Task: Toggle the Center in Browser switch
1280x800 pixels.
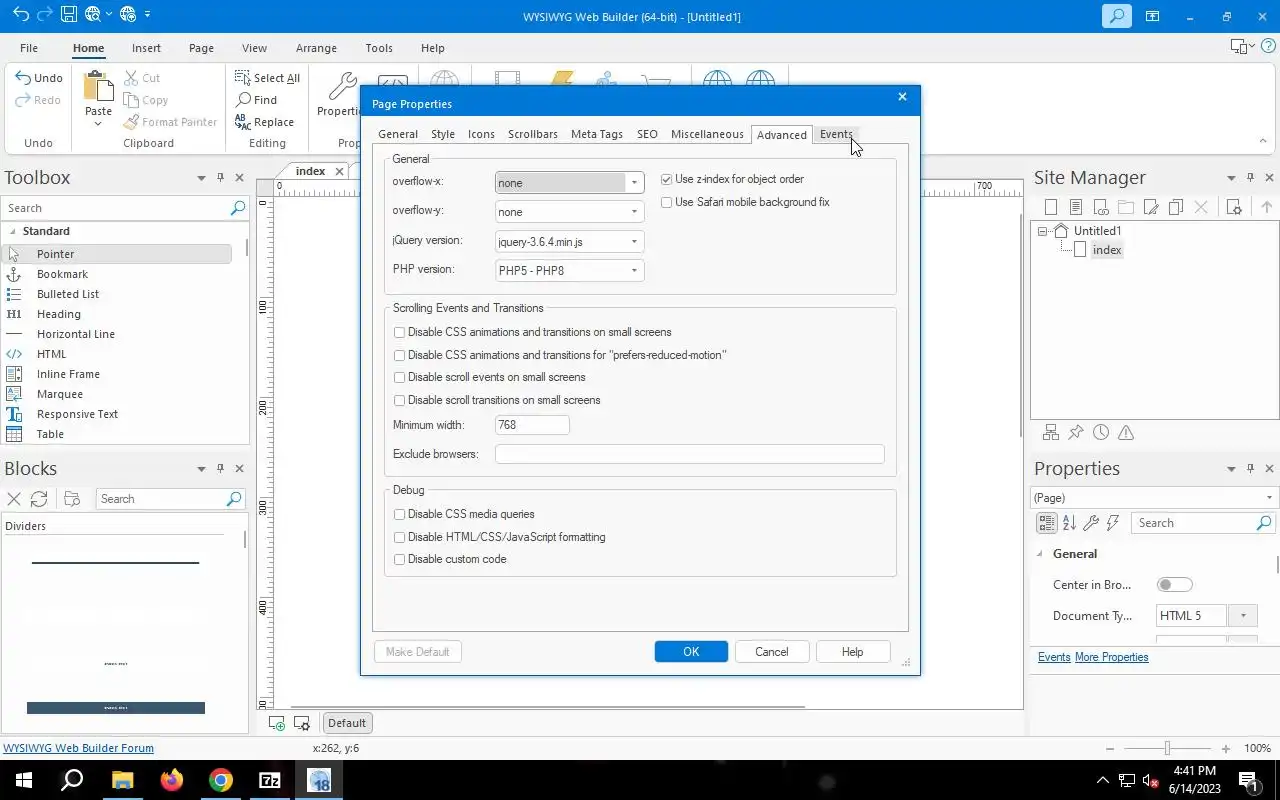Action: (x=1175, y=585)
